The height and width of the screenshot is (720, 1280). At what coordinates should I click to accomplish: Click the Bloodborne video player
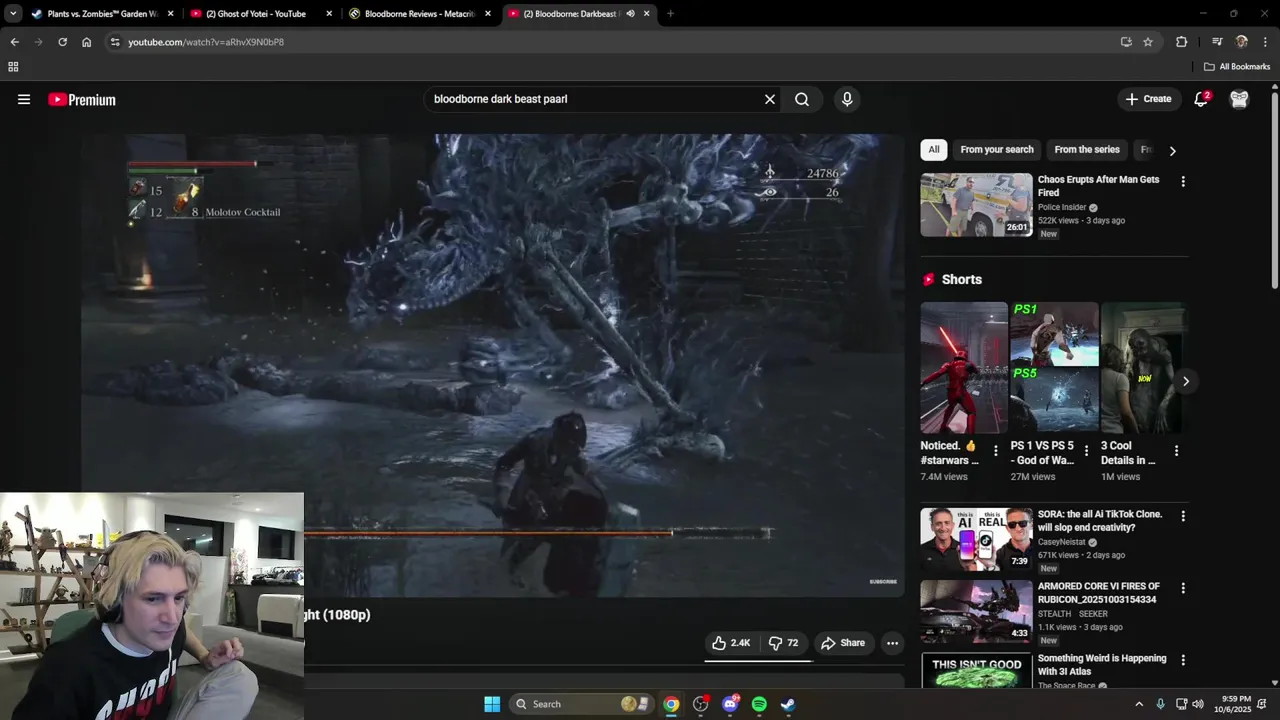pos(492,365)
